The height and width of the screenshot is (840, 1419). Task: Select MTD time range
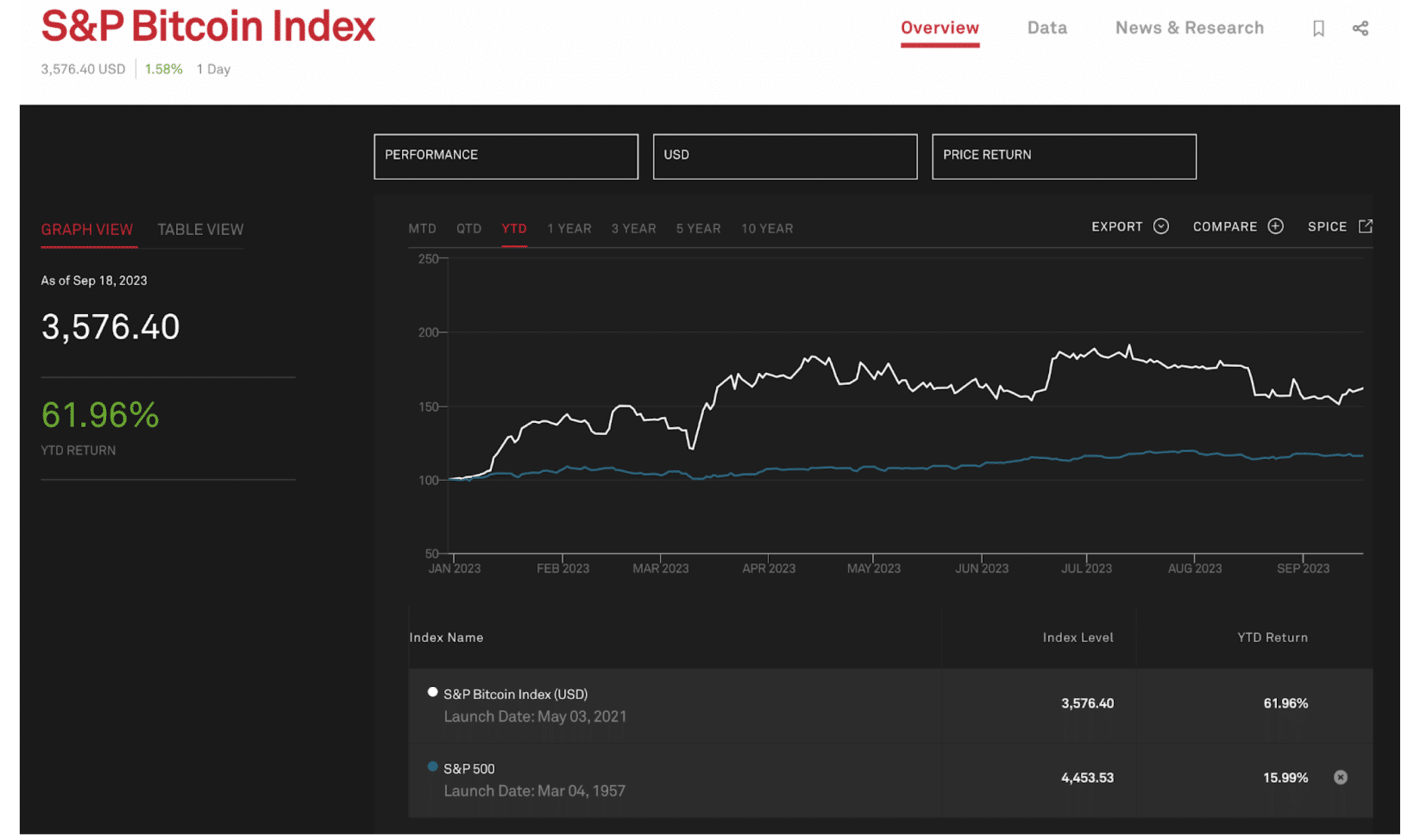point(422,229)
